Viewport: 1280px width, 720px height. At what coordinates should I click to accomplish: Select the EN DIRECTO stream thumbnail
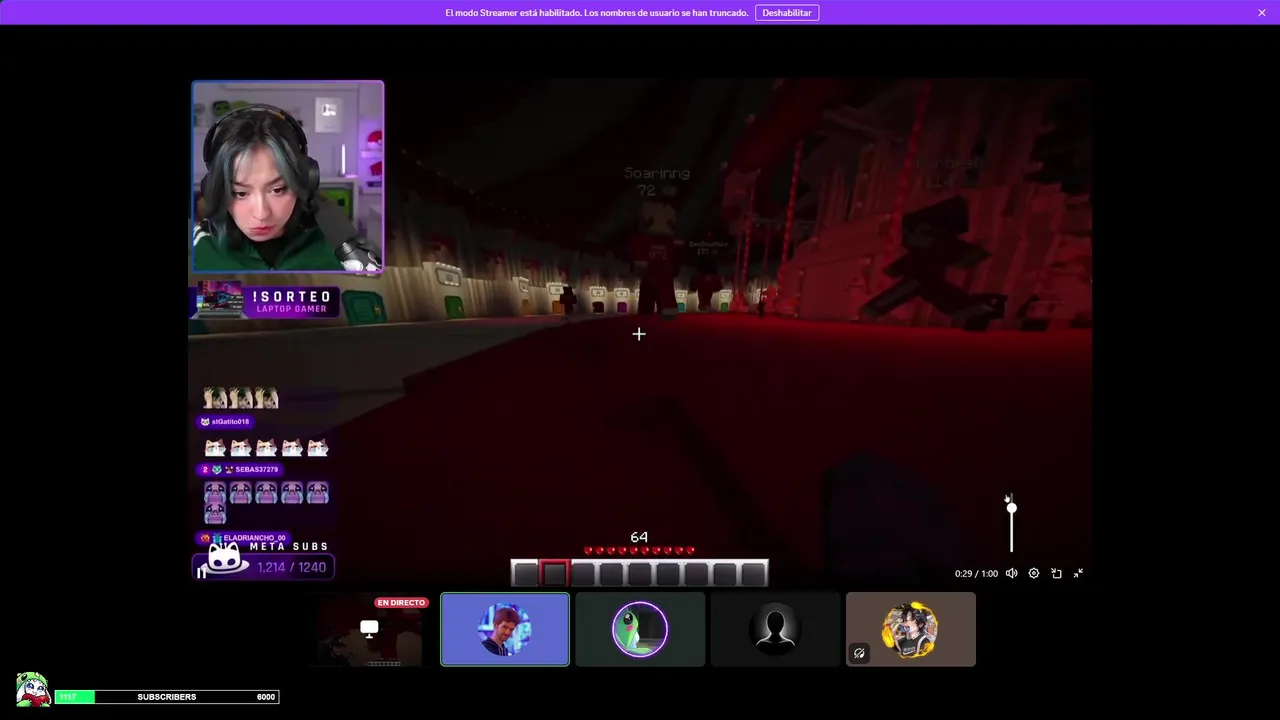click(369, 629)
